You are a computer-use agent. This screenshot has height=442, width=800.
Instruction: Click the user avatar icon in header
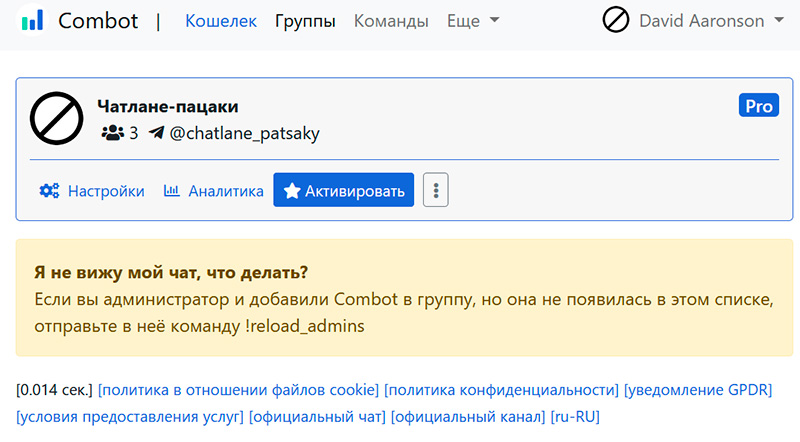coord(616,20)
